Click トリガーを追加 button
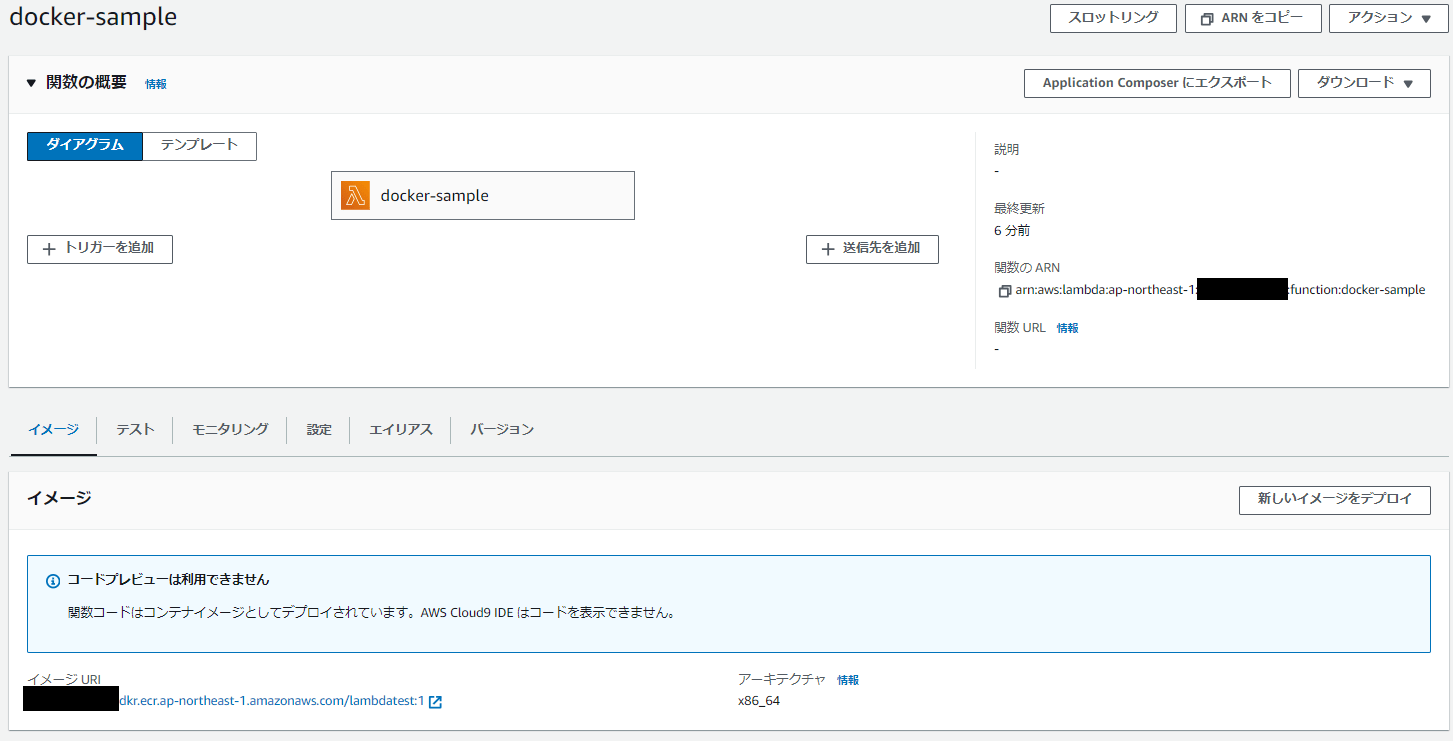Viewport: 1453px width, 741px height. click(100, 249)
